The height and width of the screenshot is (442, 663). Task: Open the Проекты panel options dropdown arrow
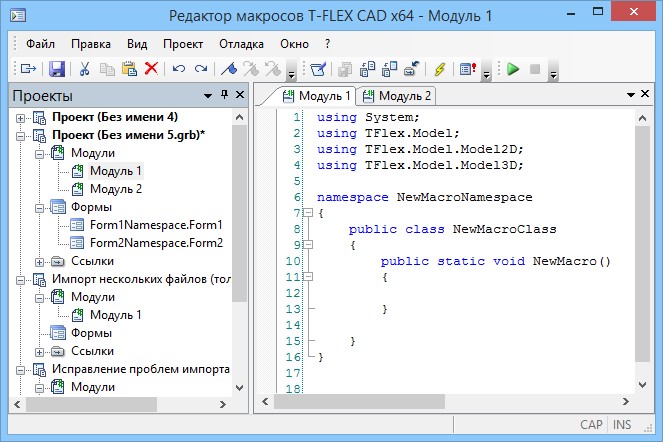[208, 96]
